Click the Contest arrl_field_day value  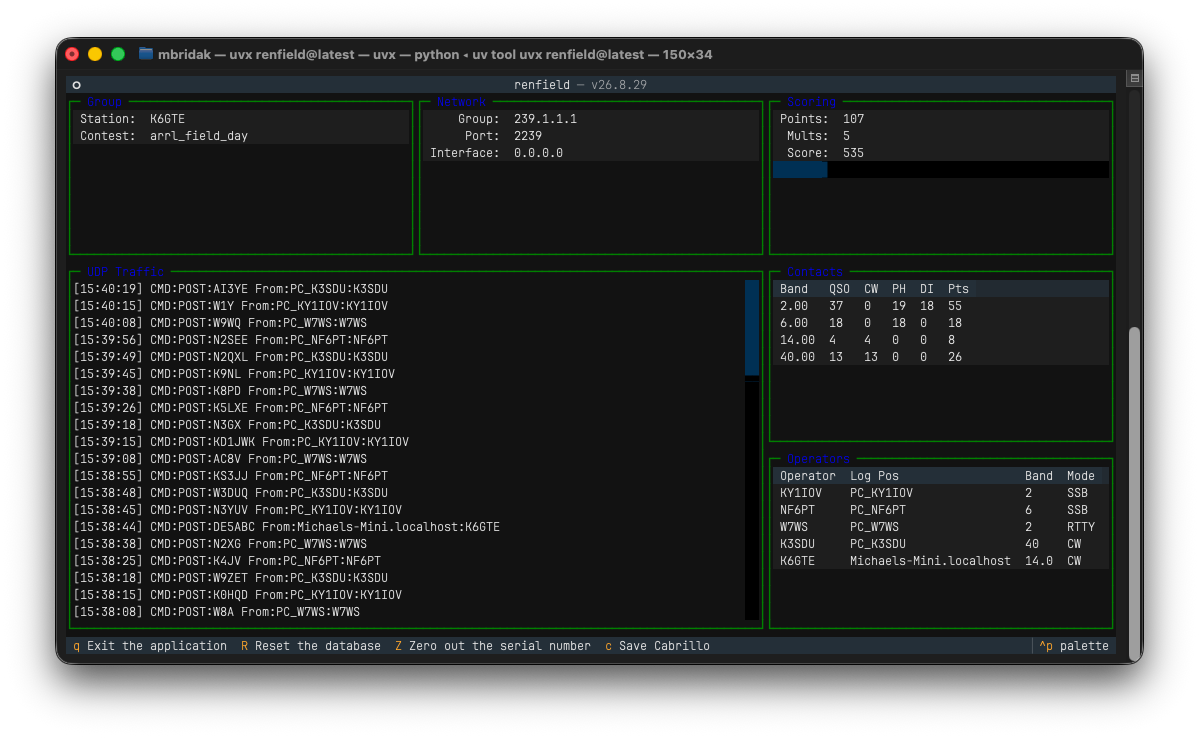[x=199, y=136]
